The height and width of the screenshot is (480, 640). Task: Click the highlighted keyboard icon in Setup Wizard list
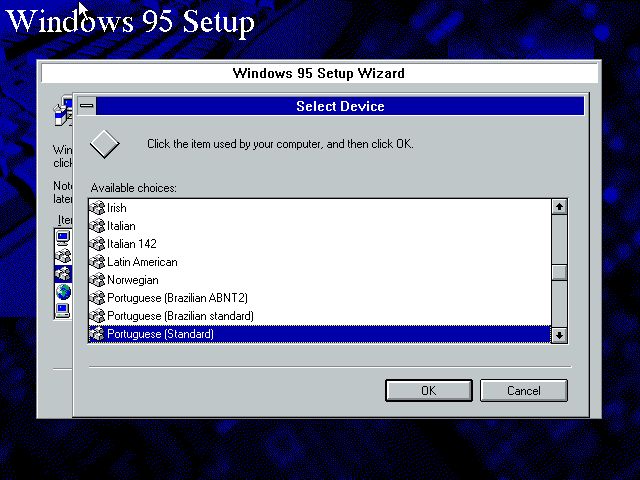[x=63, y=273]
